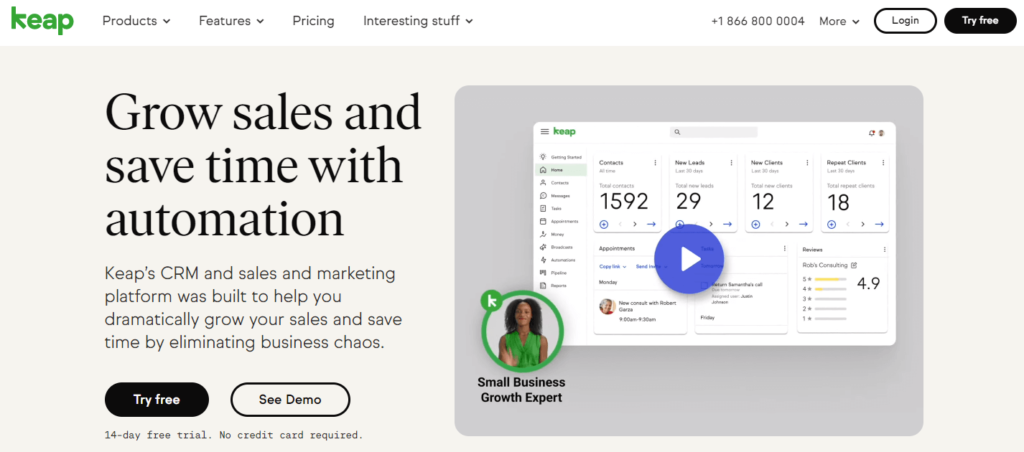Click the green Keap badge on the expert portrait
Screen dimensions: 1024x452
[x=491, y=301]
